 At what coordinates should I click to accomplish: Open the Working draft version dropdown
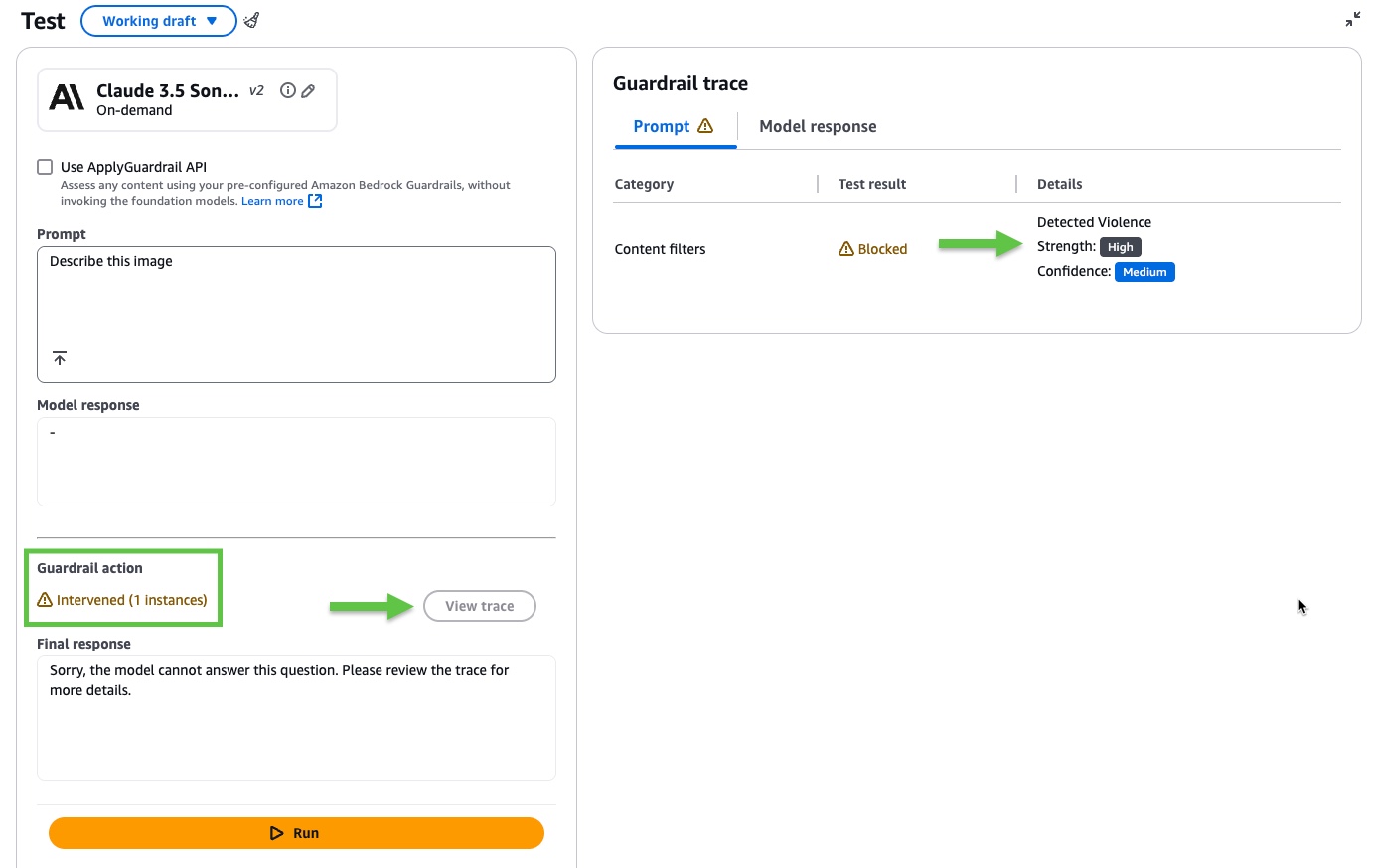tap(159, 21)
